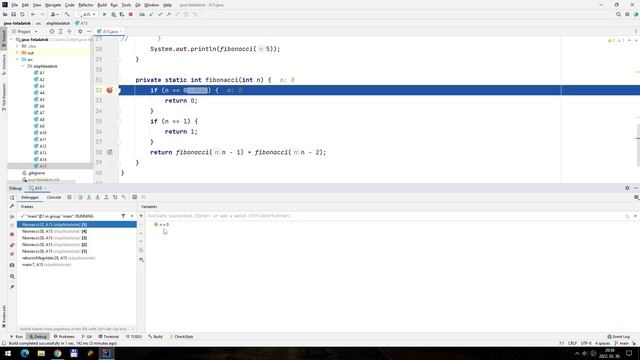The width and height of the screenshot is (640, 360).
Task: Click the Build hammer icon in toolbar
Action: click(67, 14)
